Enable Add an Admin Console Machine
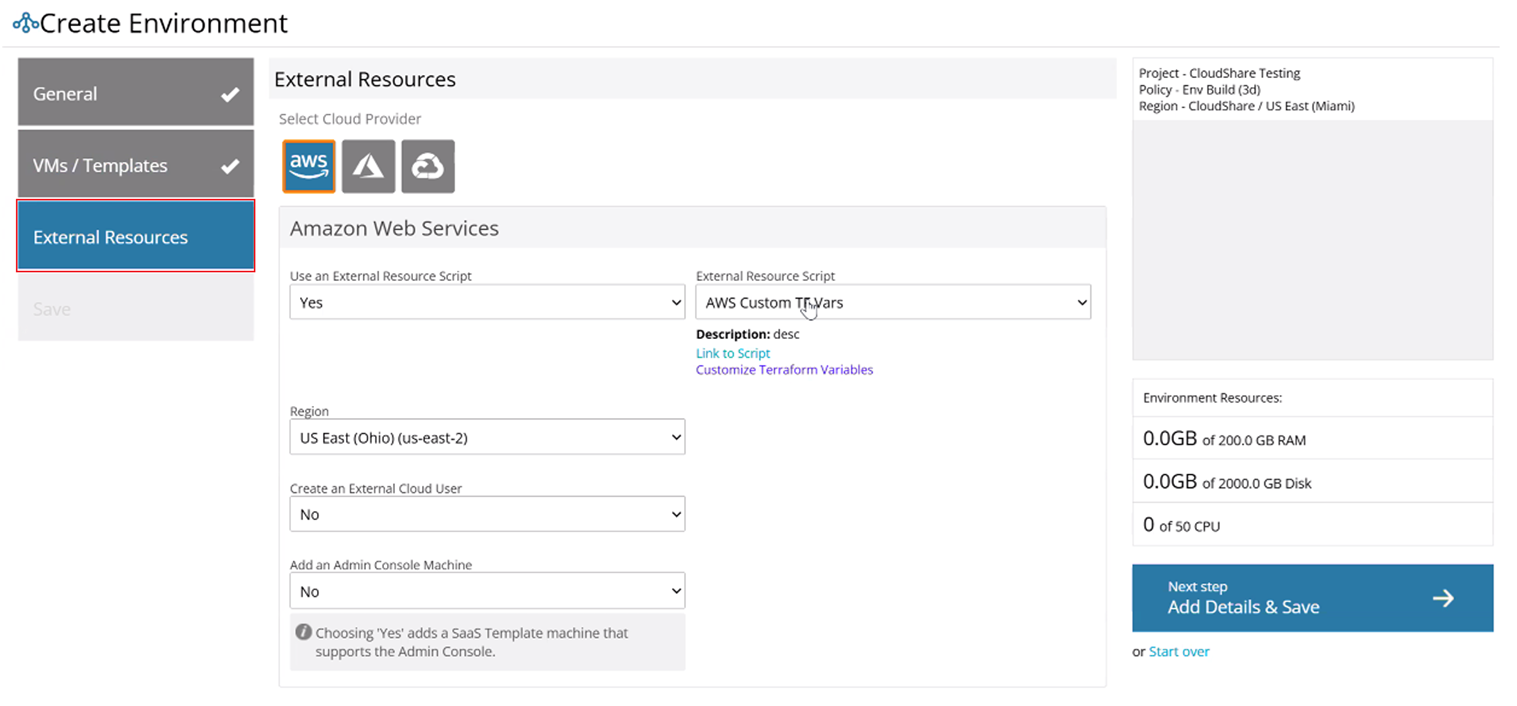 point(487,590)
